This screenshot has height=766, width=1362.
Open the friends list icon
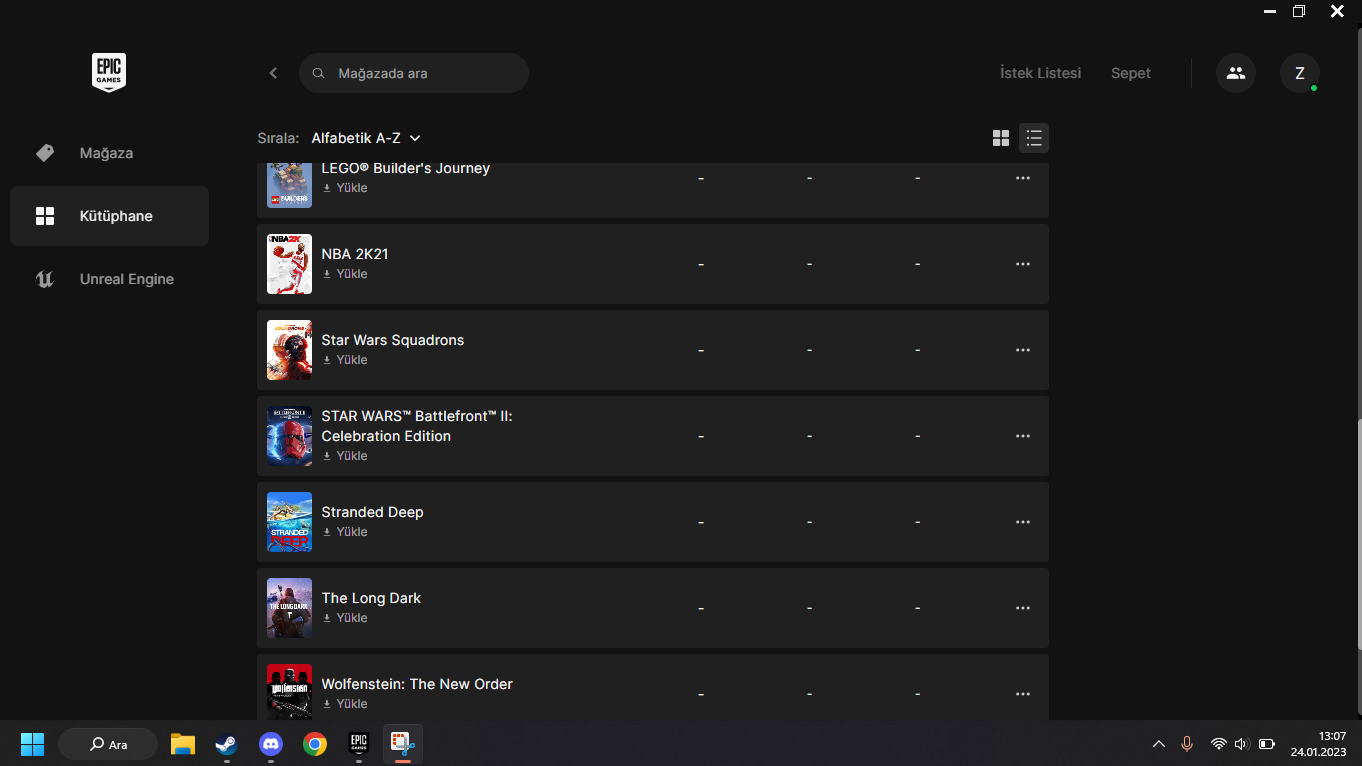(x=1236, y=73)
